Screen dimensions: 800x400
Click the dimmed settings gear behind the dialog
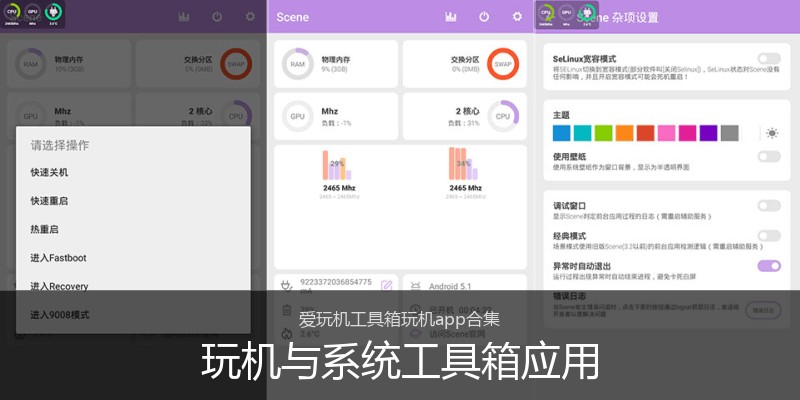click(x=250, y=17)
